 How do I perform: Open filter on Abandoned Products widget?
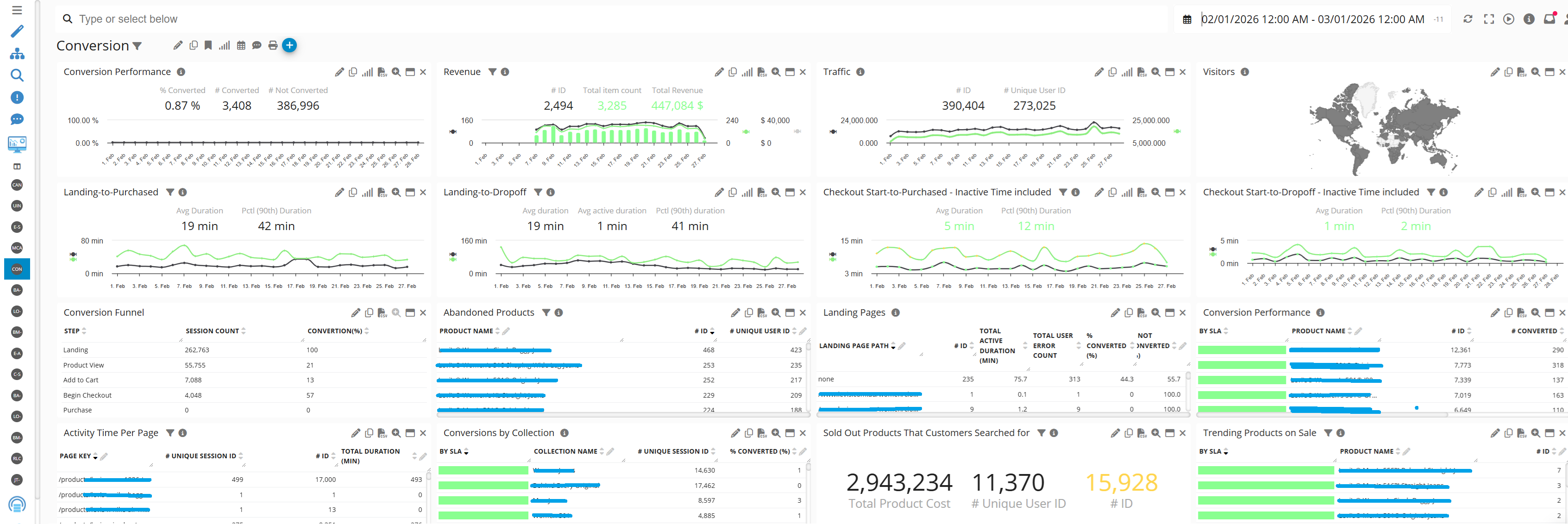546,313
